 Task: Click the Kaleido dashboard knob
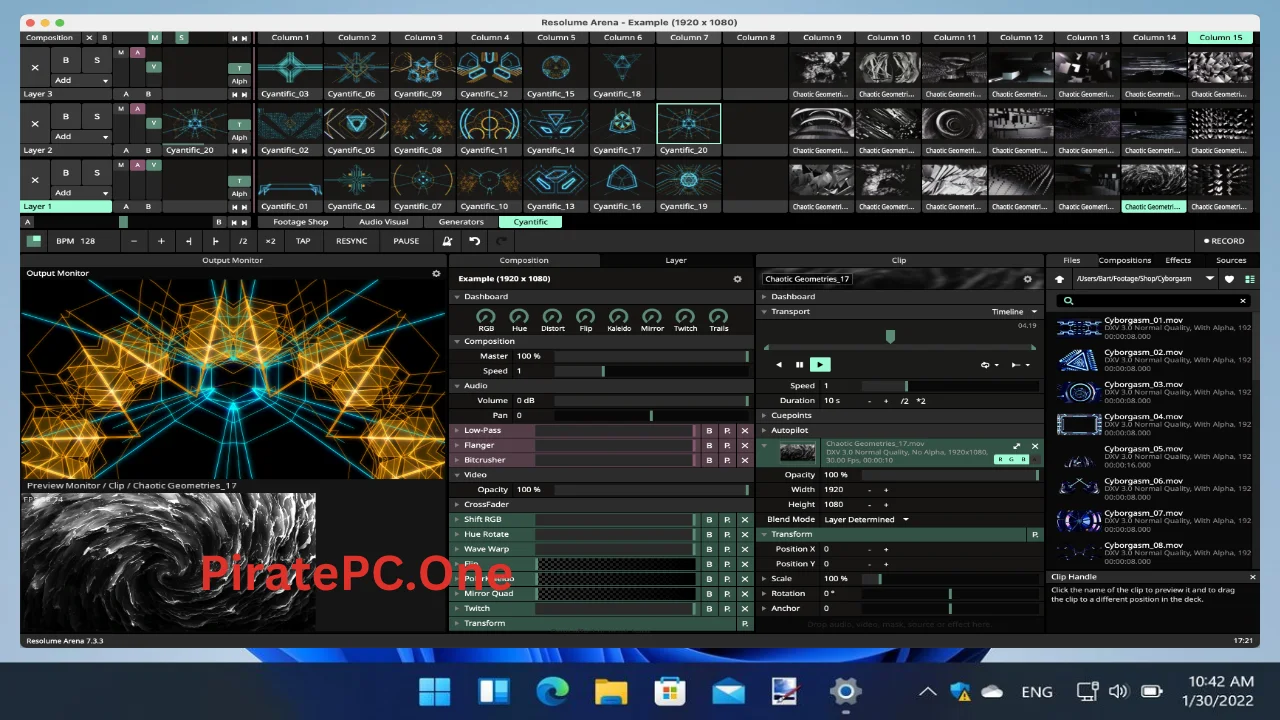(619, 316)
